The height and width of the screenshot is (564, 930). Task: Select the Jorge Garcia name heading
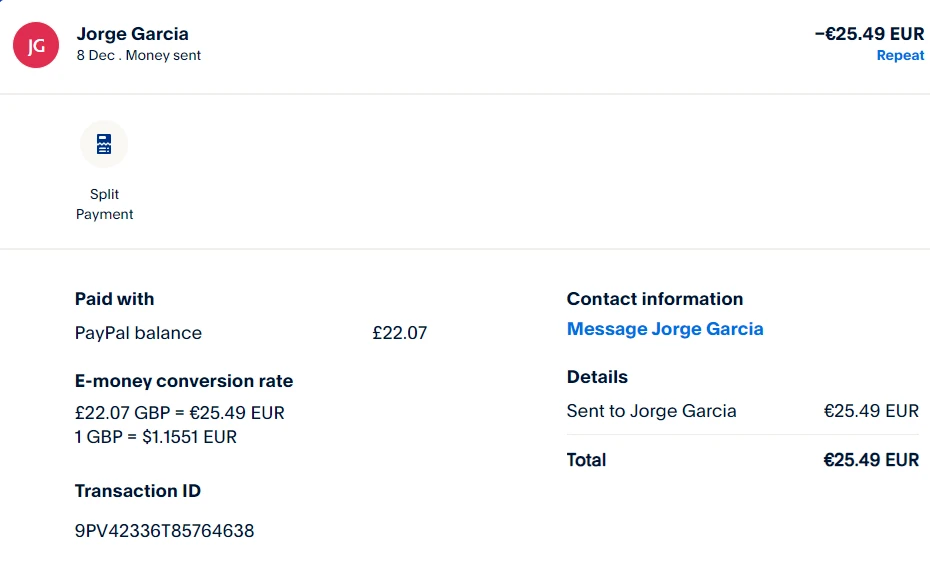(132, 34)
